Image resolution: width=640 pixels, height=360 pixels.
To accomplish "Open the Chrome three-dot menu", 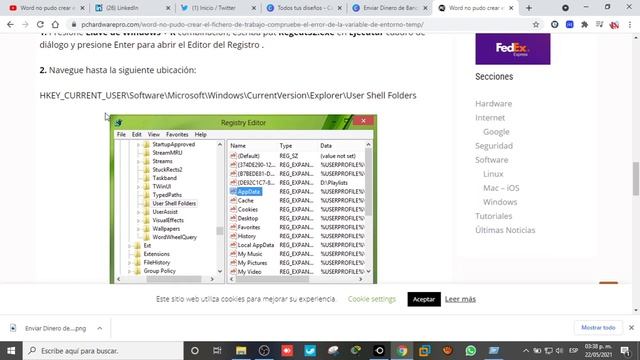I will click(630, 24).
